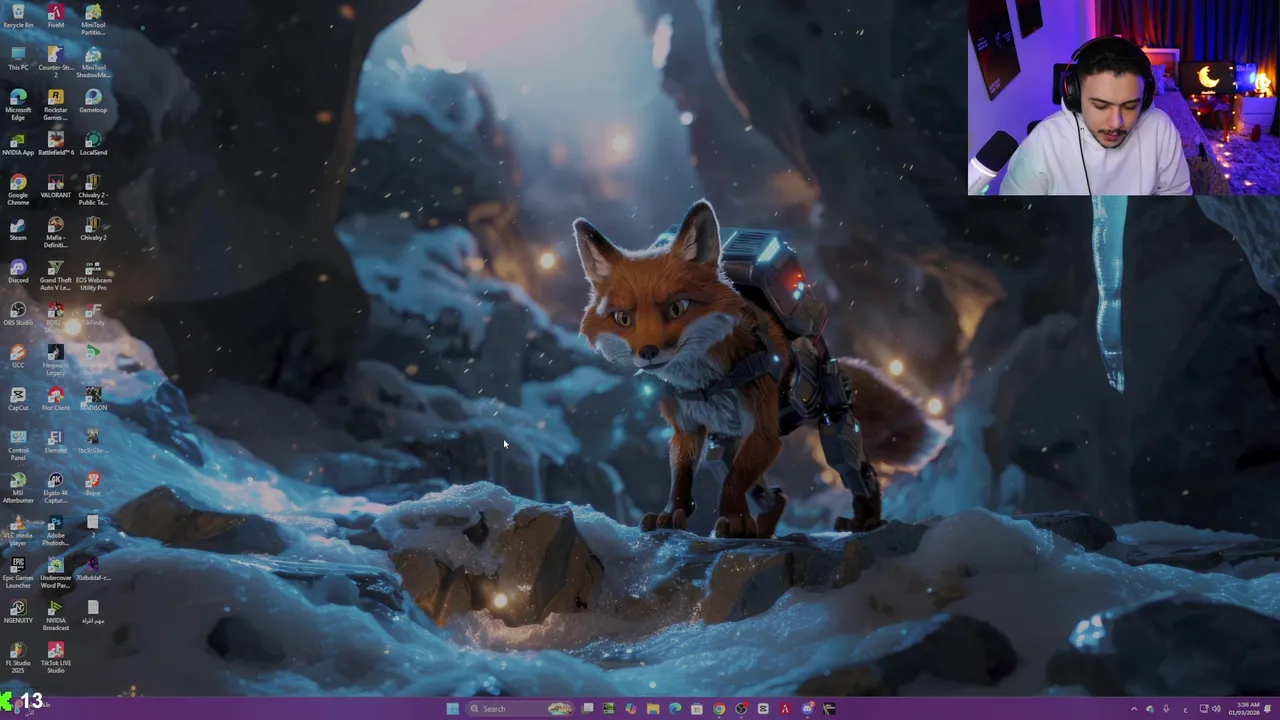Open CapCut from the taskbar

point(763,709)
